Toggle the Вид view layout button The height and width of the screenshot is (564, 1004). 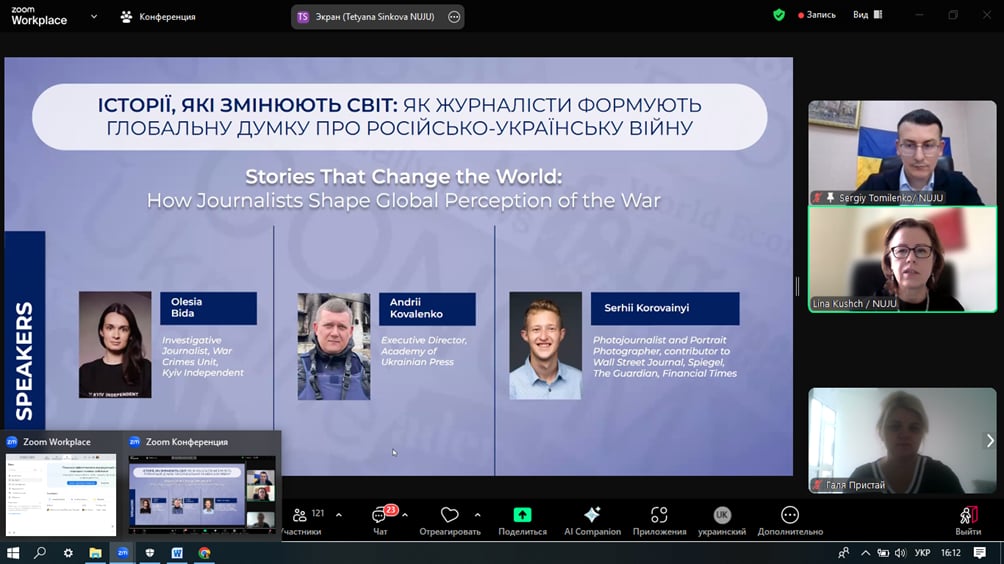click(x=868, y=15)
